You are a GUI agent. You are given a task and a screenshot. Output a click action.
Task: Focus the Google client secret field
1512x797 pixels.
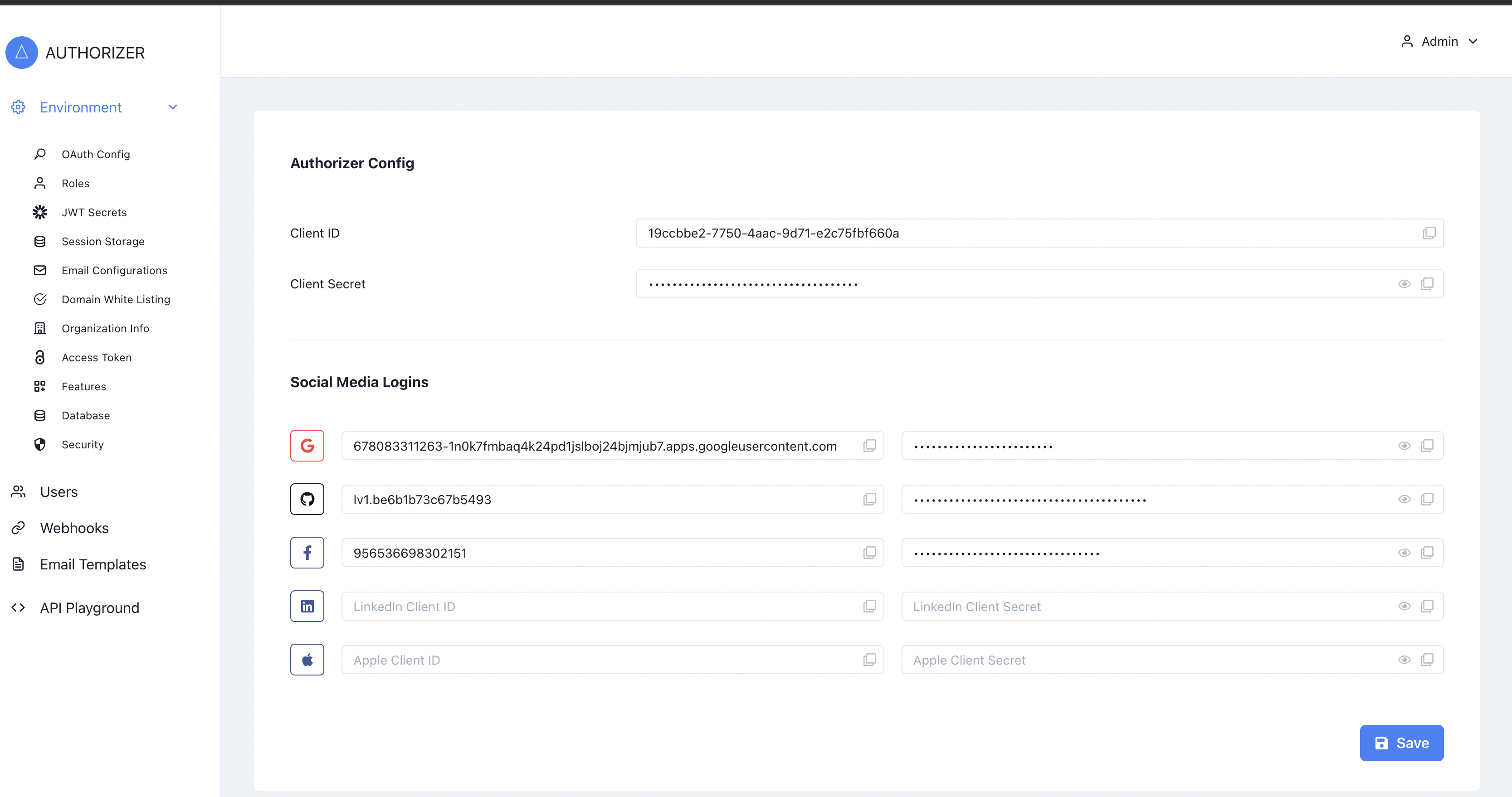1172,446
